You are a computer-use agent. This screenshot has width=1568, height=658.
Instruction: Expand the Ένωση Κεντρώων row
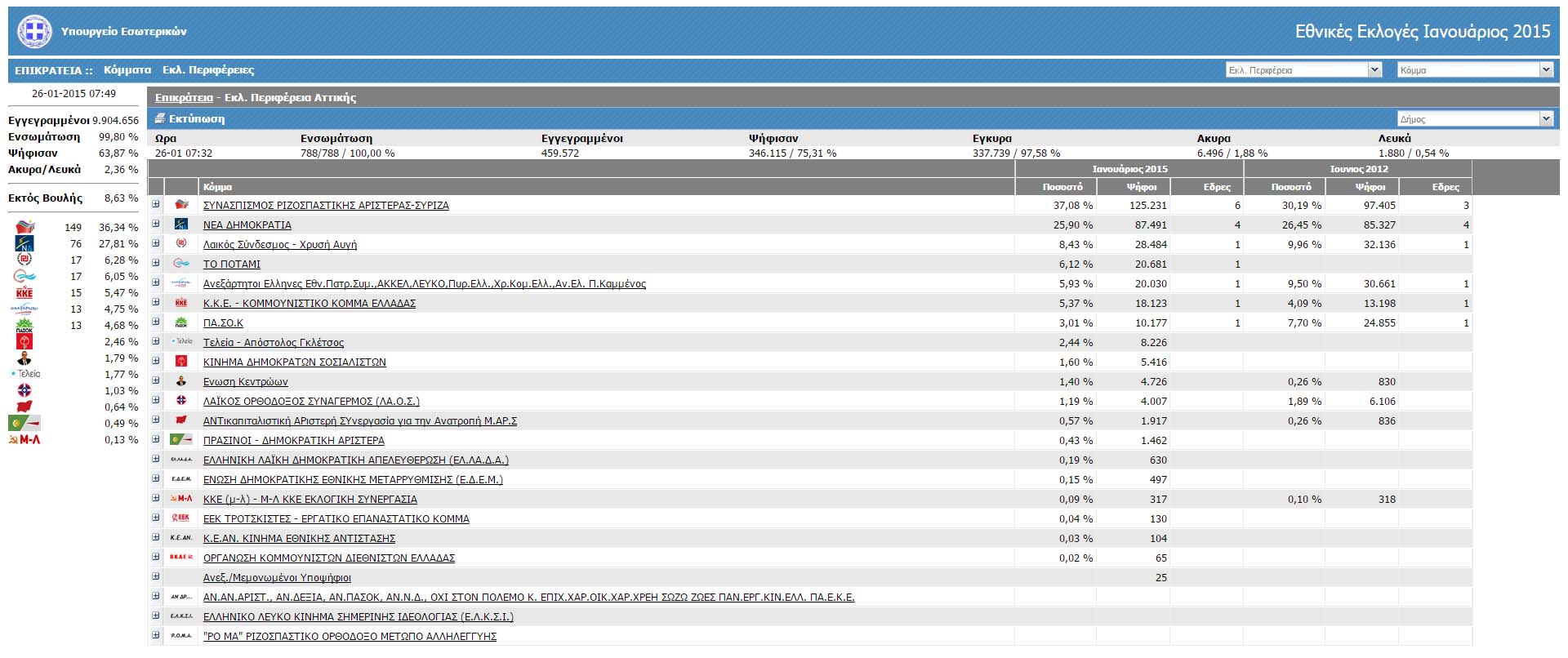pyautogui.click(x=156, y=380)
